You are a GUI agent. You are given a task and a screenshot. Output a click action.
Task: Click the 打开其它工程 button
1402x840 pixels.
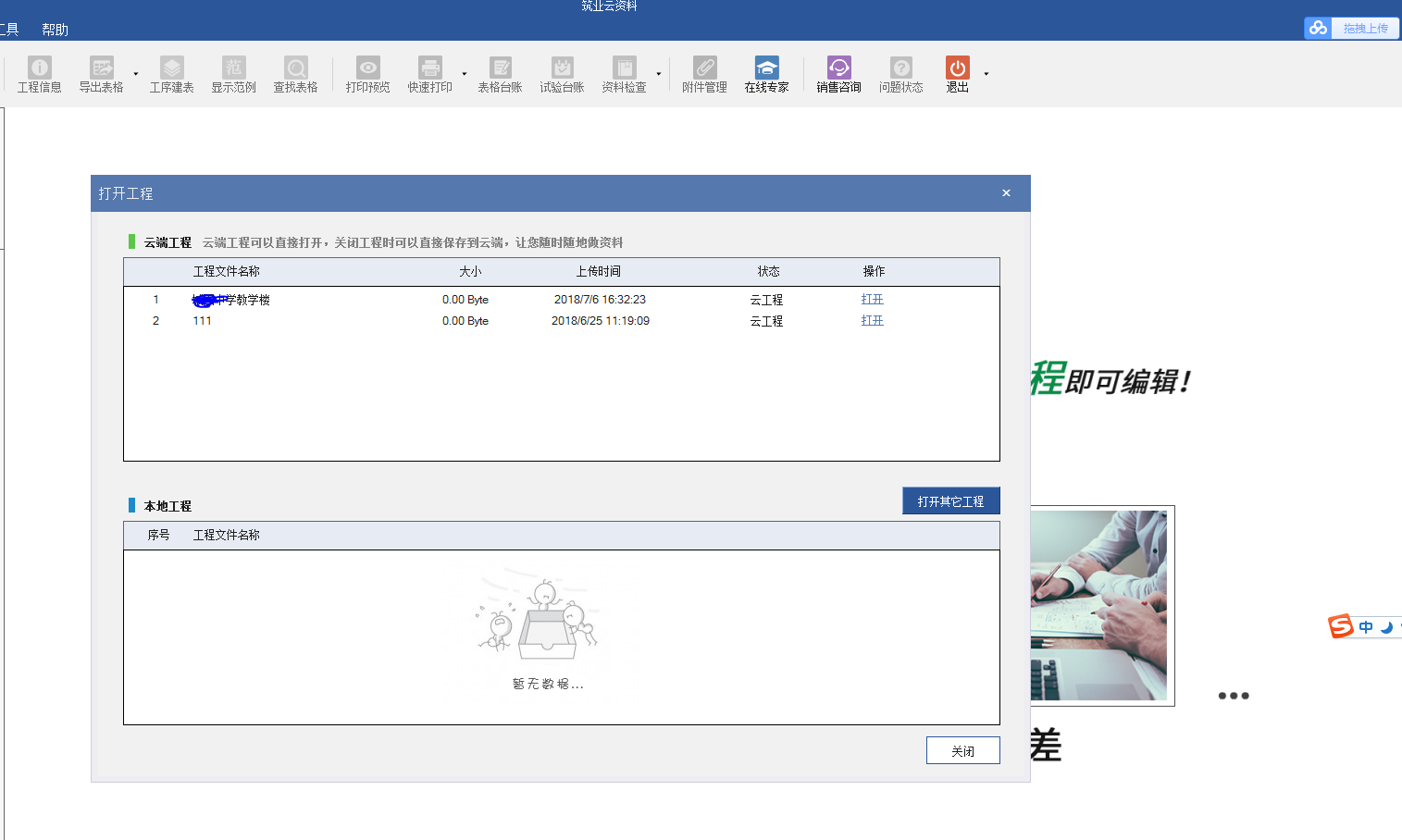tap(950, 501)
